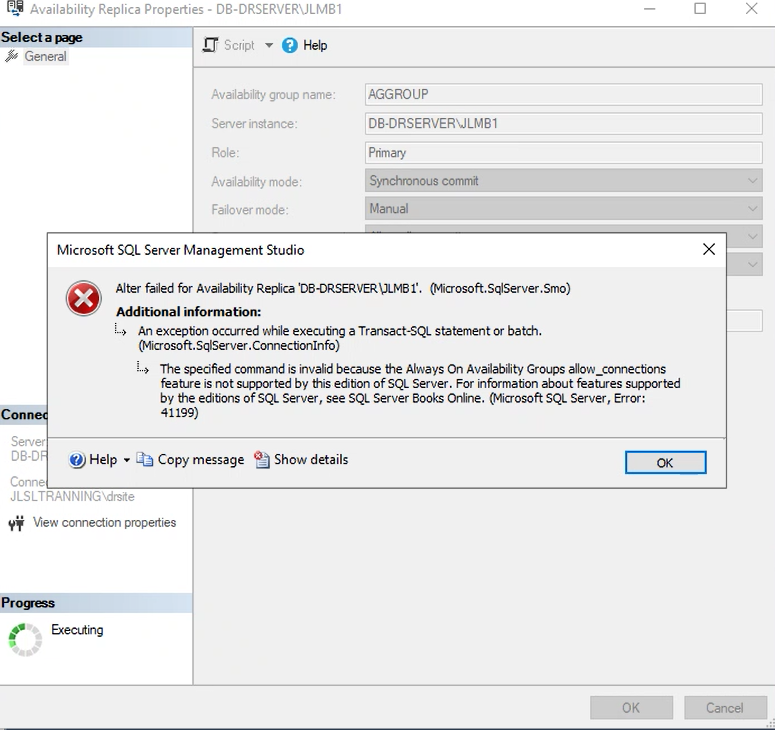Click the wrench icon beside General
Viewport: 775px width, 730px height.
[x=12, y=56]
